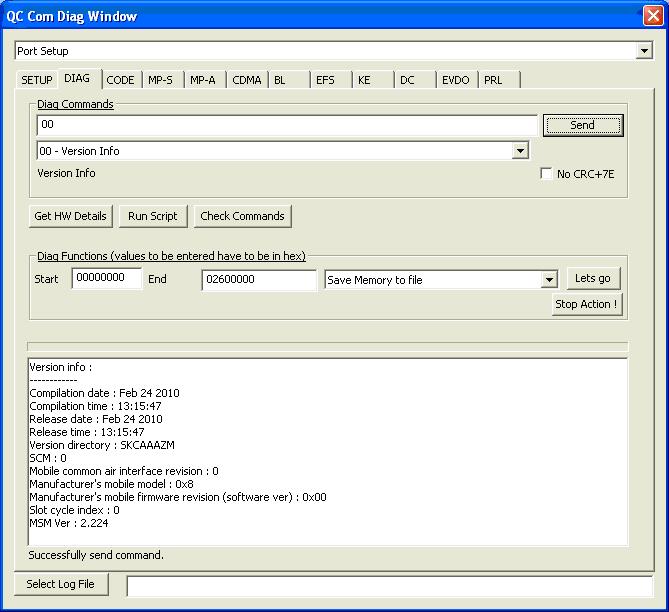Focus the log file path field

[390, 586]
